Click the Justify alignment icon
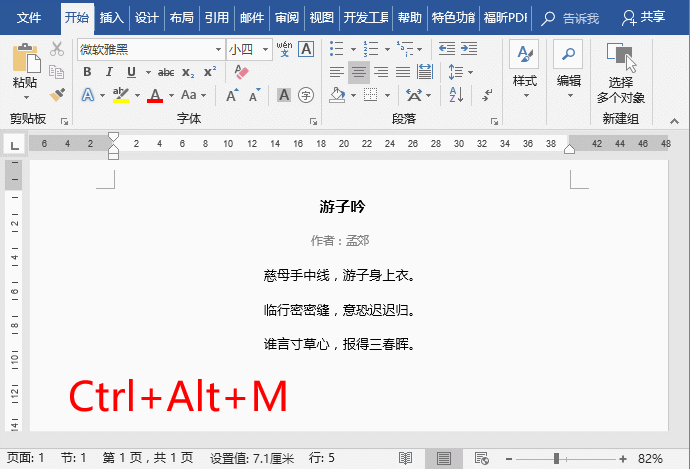 (403, 72)
